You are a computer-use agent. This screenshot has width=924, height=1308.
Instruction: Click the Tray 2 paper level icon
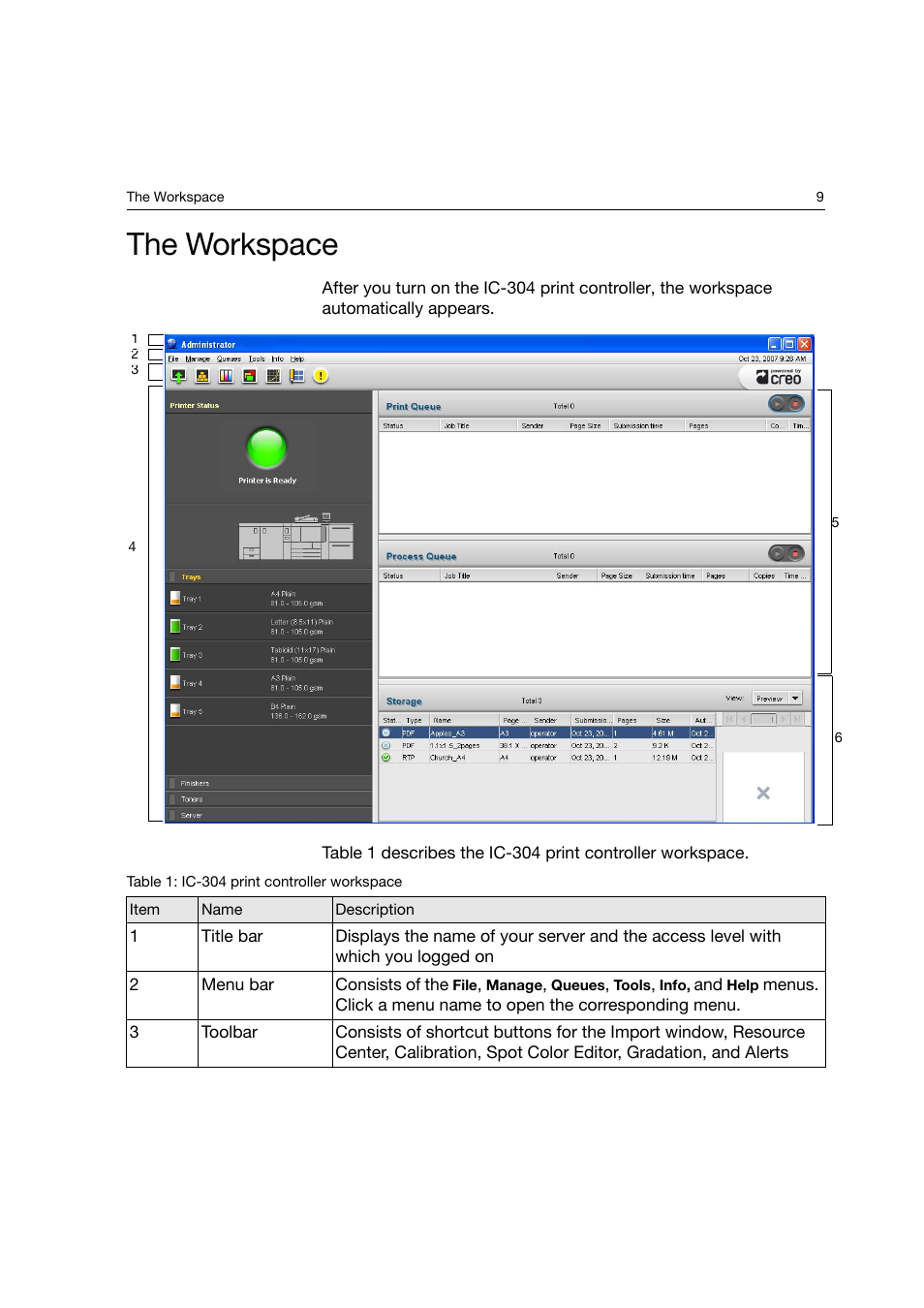click(175, 626)
